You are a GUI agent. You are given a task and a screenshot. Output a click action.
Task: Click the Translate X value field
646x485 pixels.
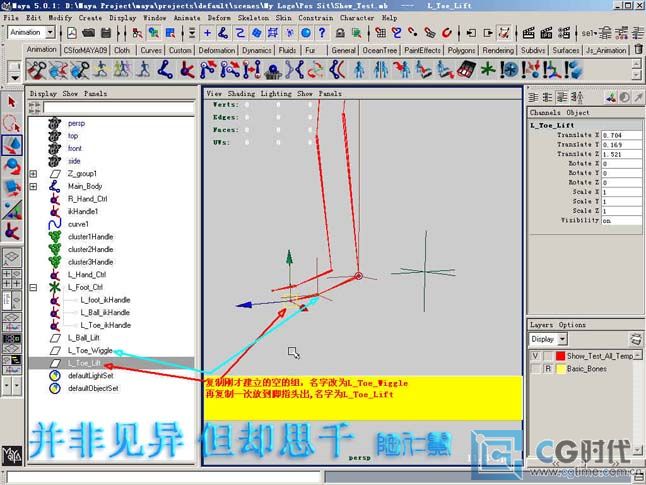click(622, 135)
